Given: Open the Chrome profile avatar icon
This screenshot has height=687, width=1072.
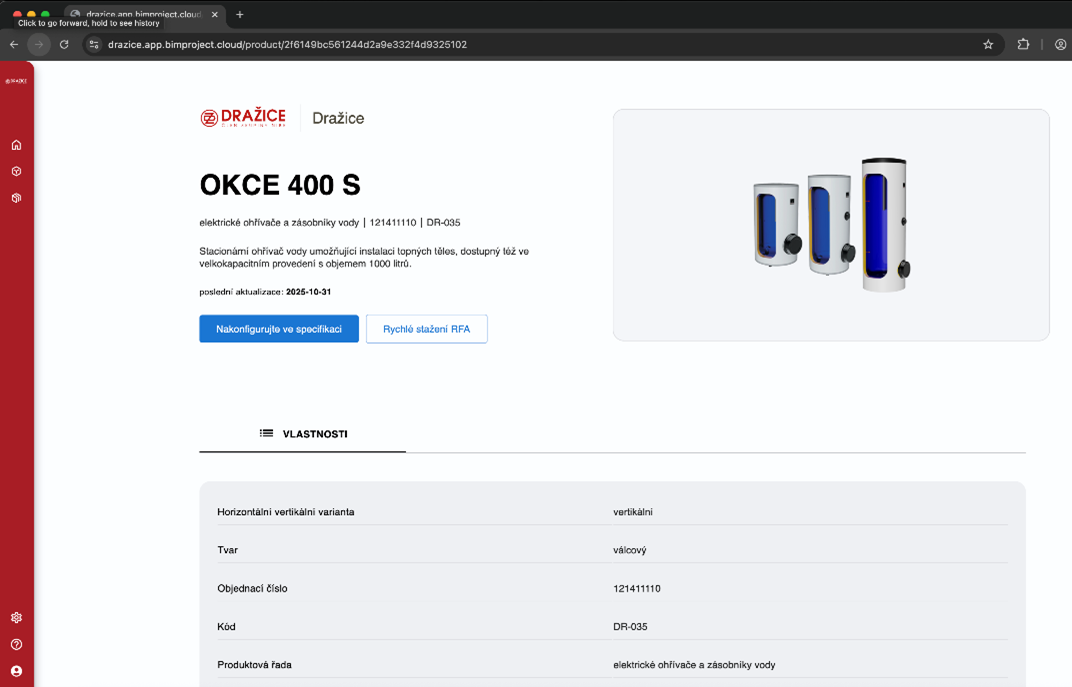Looking at the screenshot, I should pyautogui.click(x=1060, y=44).
